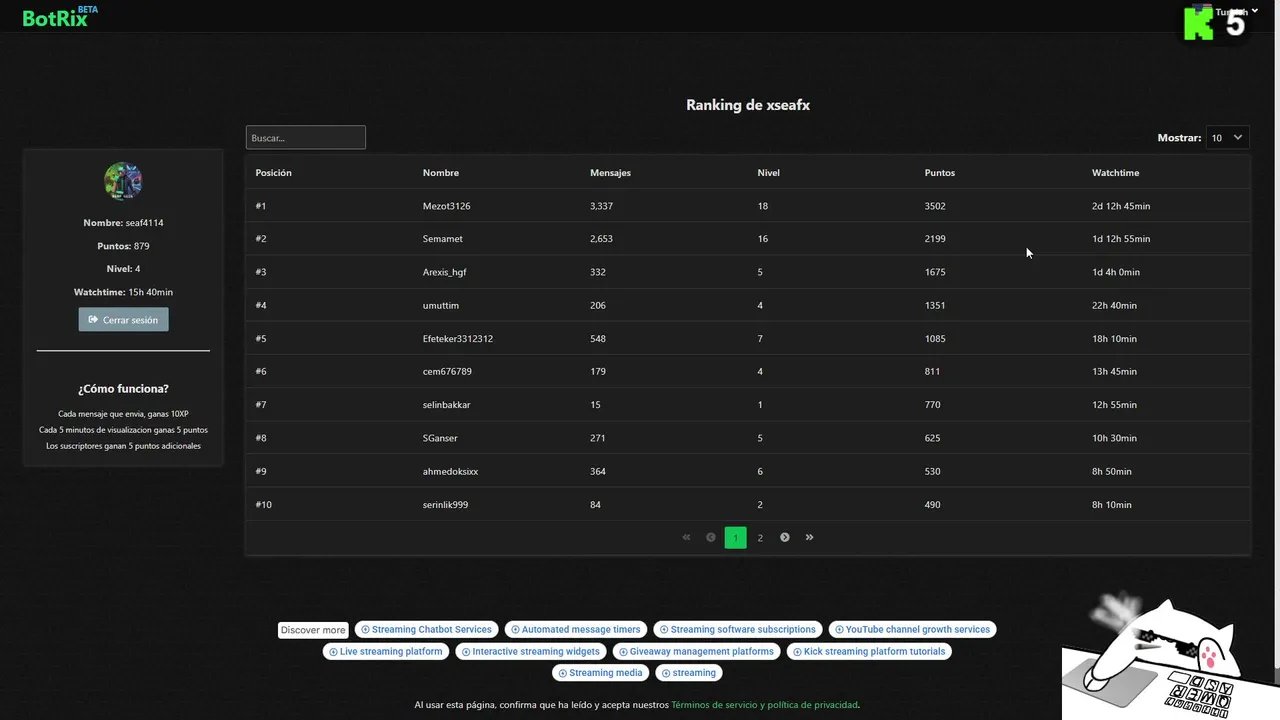Open the lowercase streaming tag link
The height and width of the screenshot is (720, 1280).
(x=689, y=673)
